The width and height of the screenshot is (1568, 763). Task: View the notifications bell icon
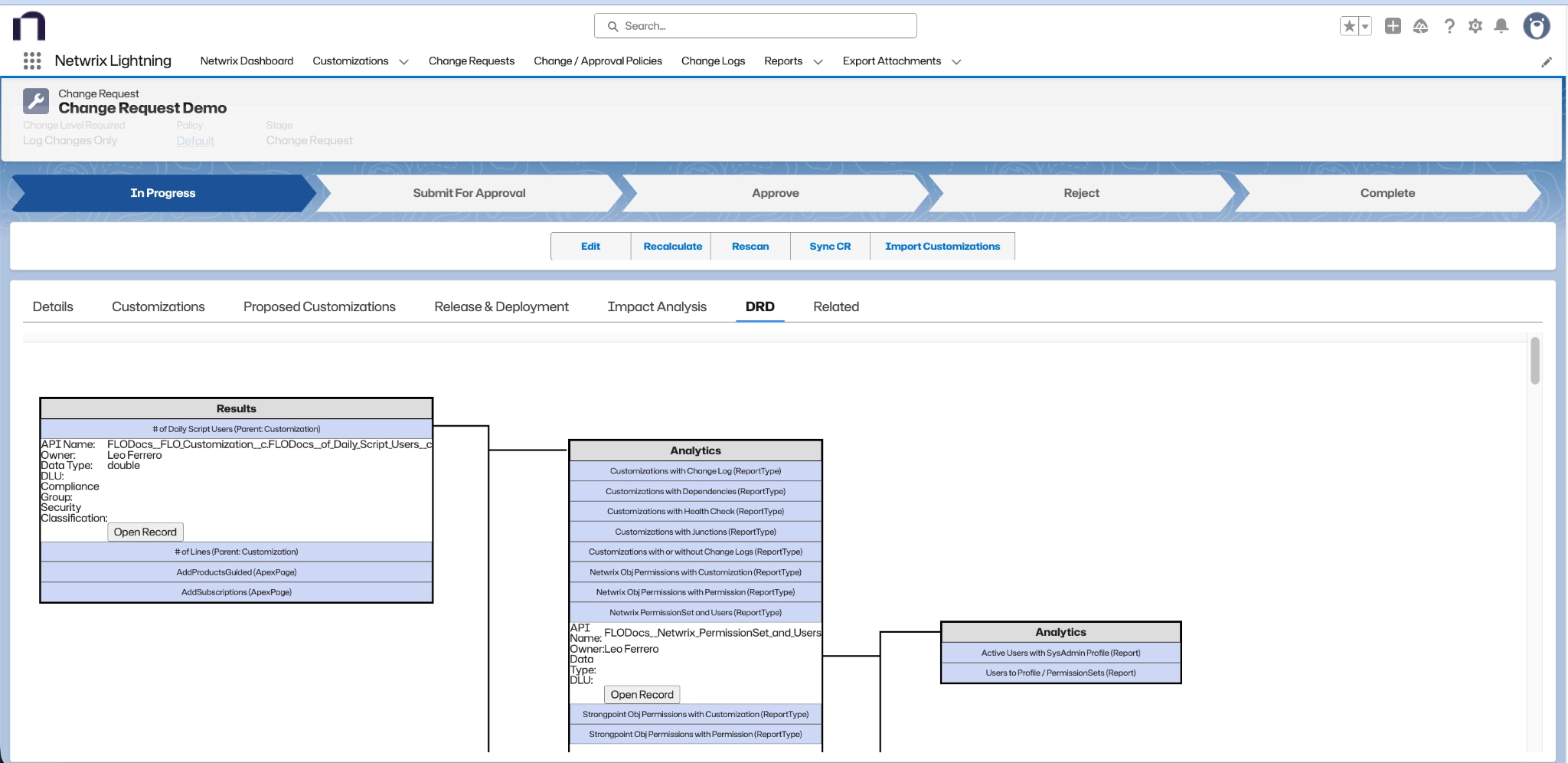[1502, 25]
